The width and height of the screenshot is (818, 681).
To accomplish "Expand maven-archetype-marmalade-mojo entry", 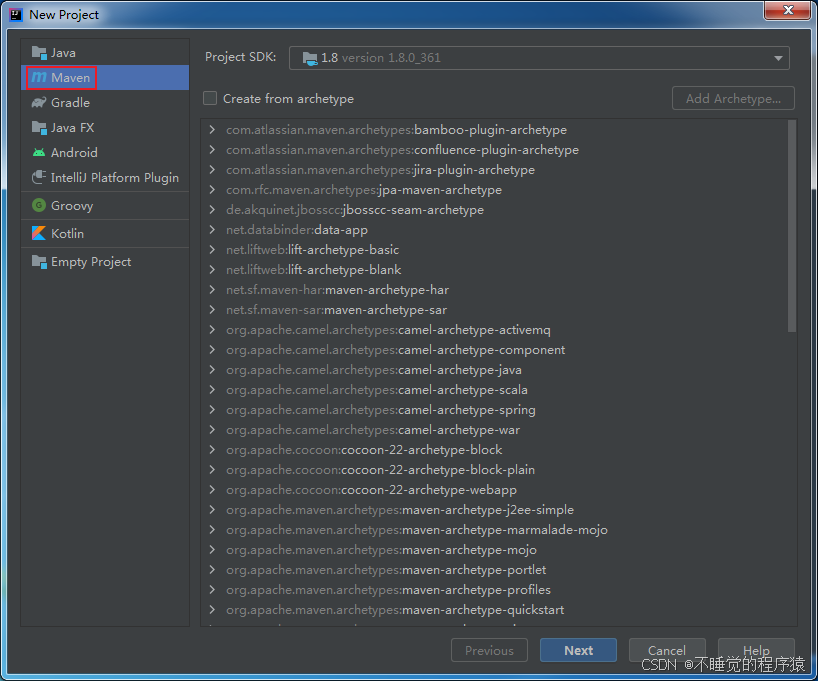I will (212, 530).
